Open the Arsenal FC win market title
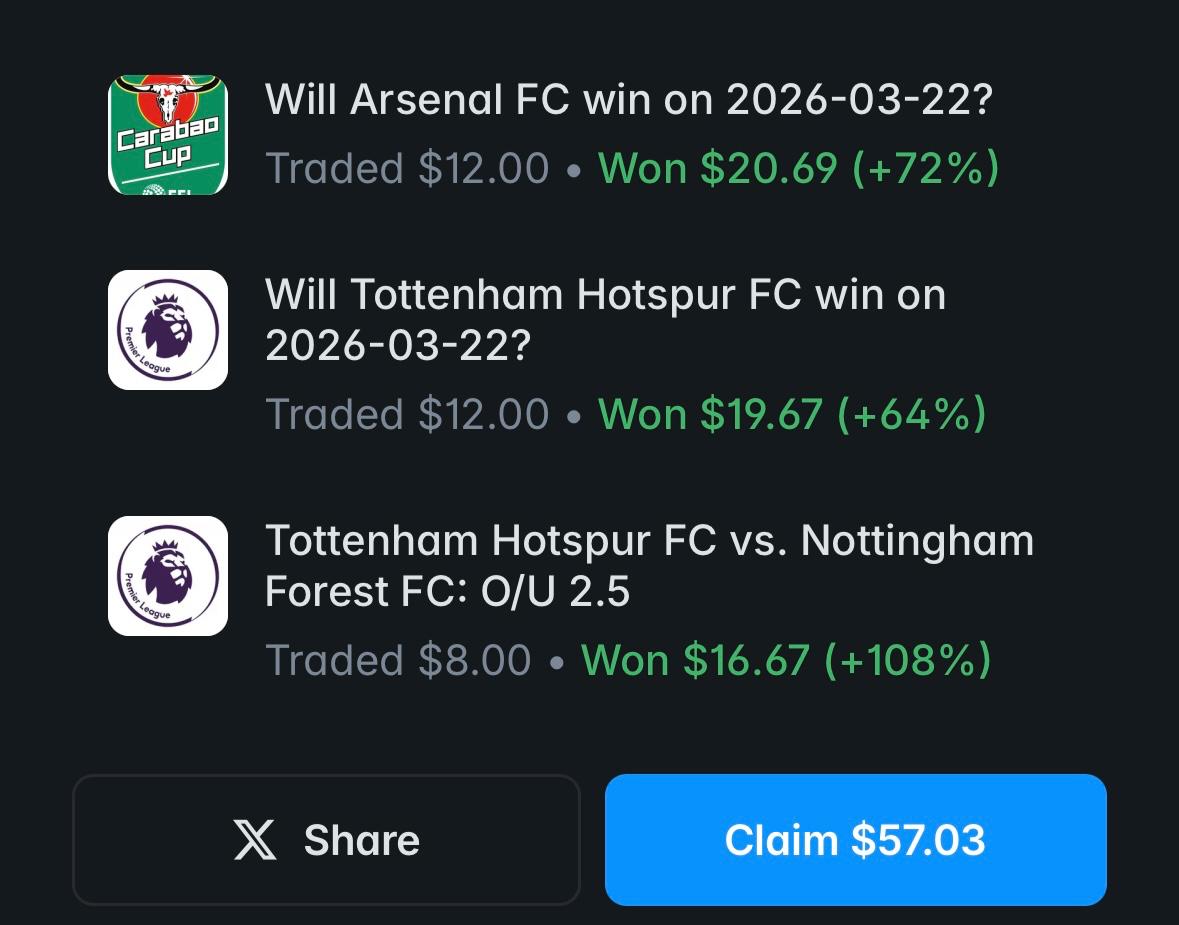 (x=629, y=99)
